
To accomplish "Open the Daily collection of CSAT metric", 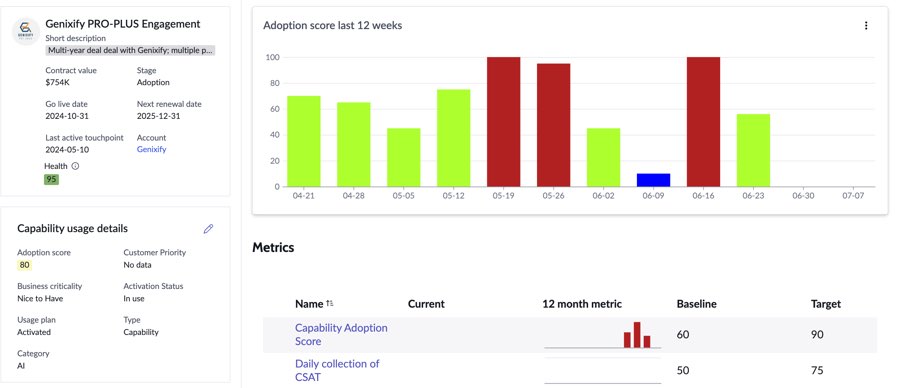I will (x=337, y=370).
